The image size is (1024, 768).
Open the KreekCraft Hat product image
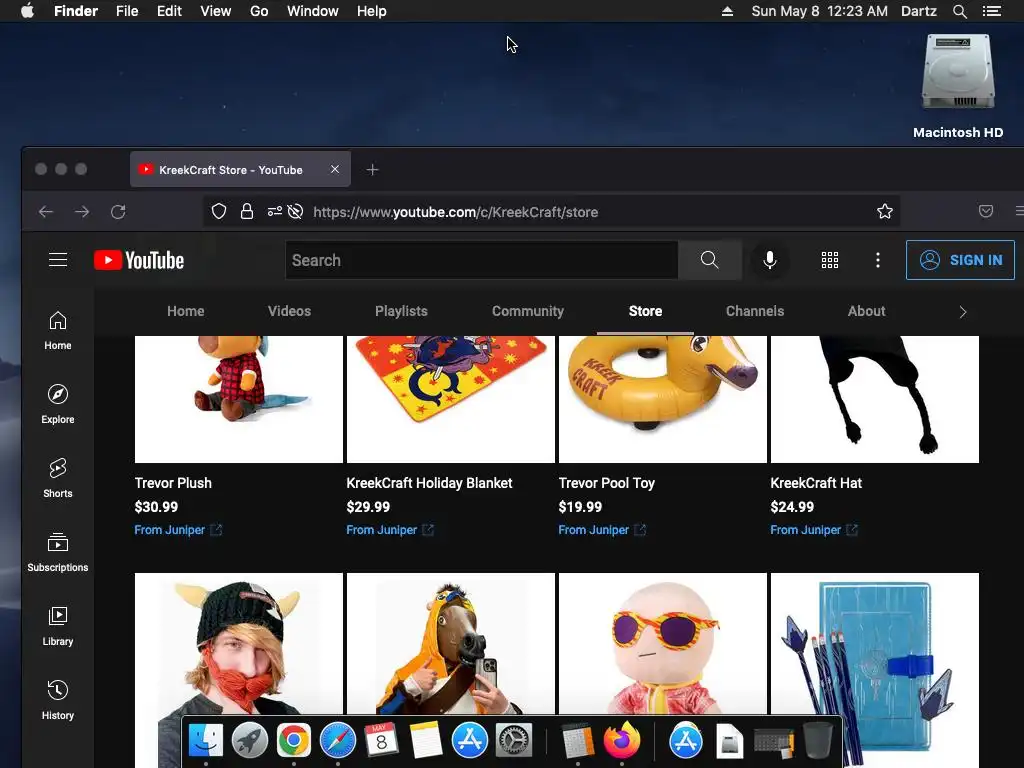click(874, 399)
